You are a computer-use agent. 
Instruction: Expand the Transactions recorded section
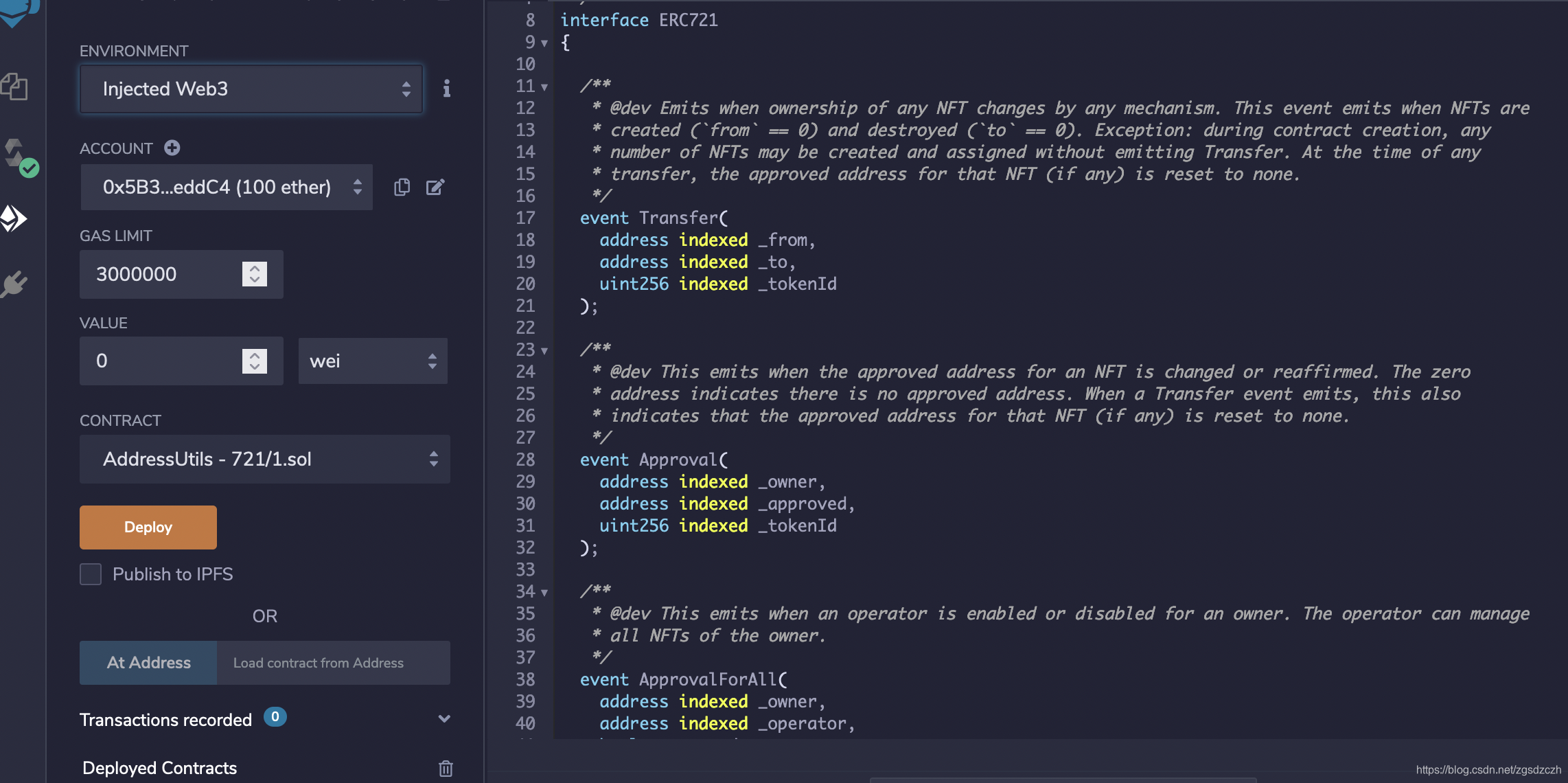tap(443, 719)
